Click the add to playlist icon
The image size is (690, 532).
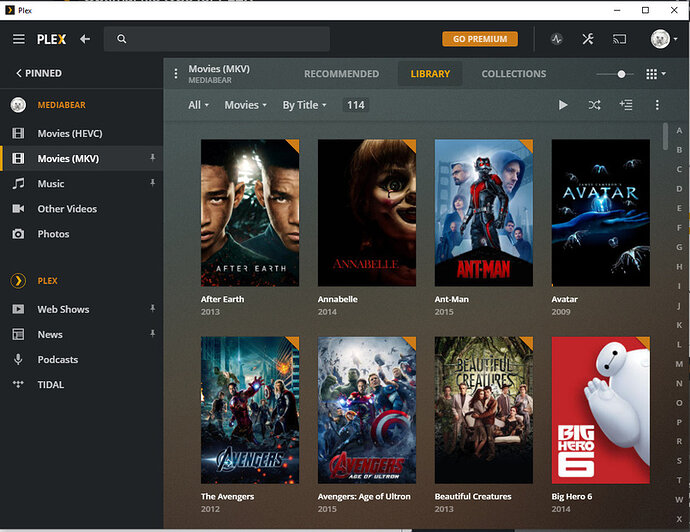point(626,105)
